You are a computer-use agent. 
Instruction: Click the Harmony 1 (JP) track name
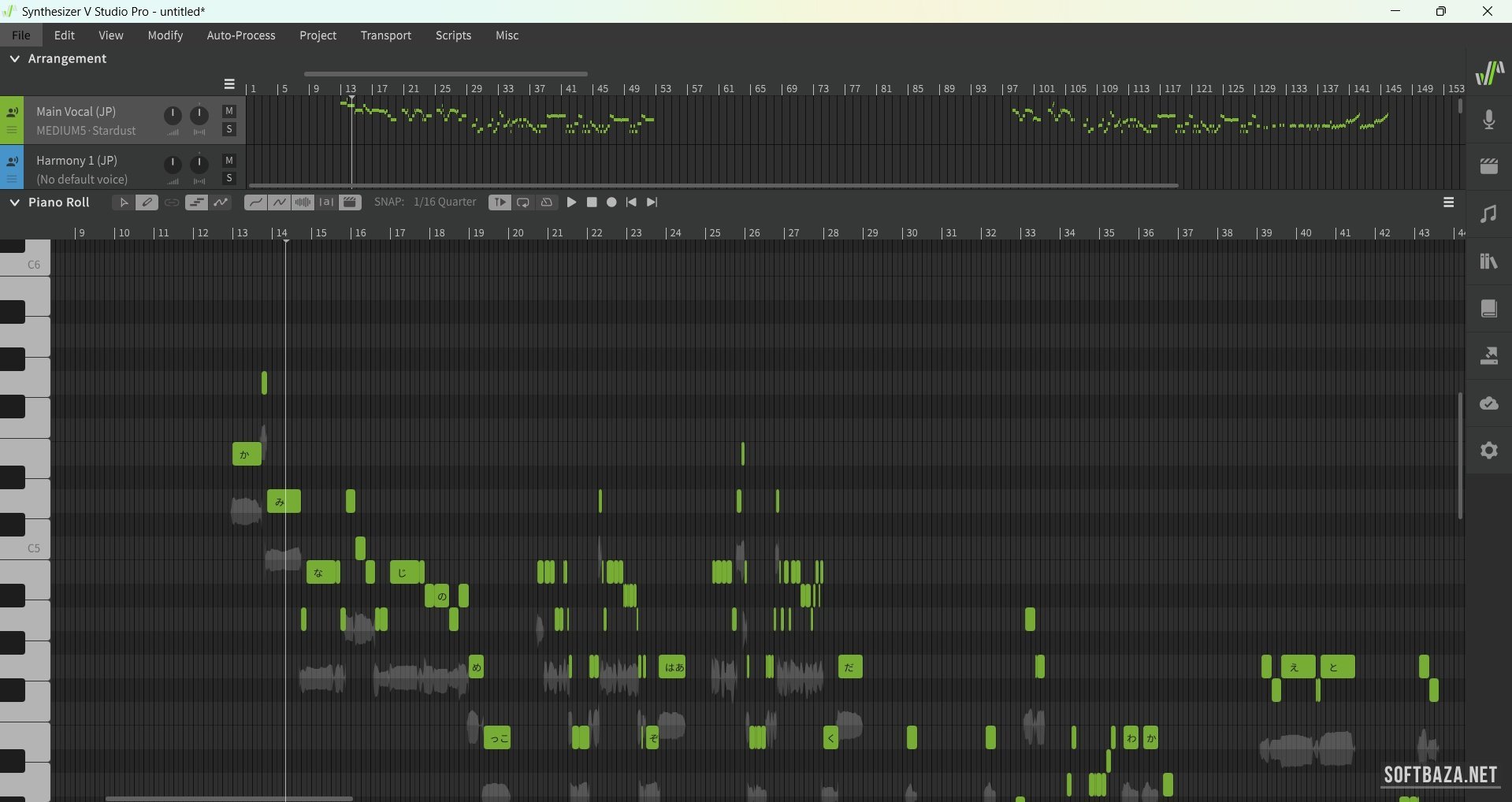tap(76, 161)
